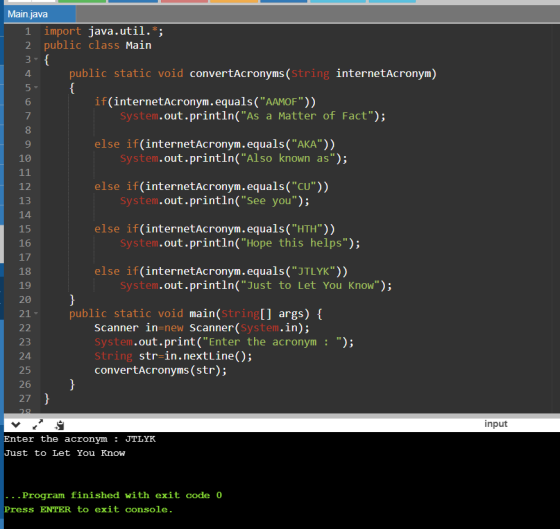The image size is (560, 529).
Task: Collapse the main method fold at line 21
Action: click(36, 313)
